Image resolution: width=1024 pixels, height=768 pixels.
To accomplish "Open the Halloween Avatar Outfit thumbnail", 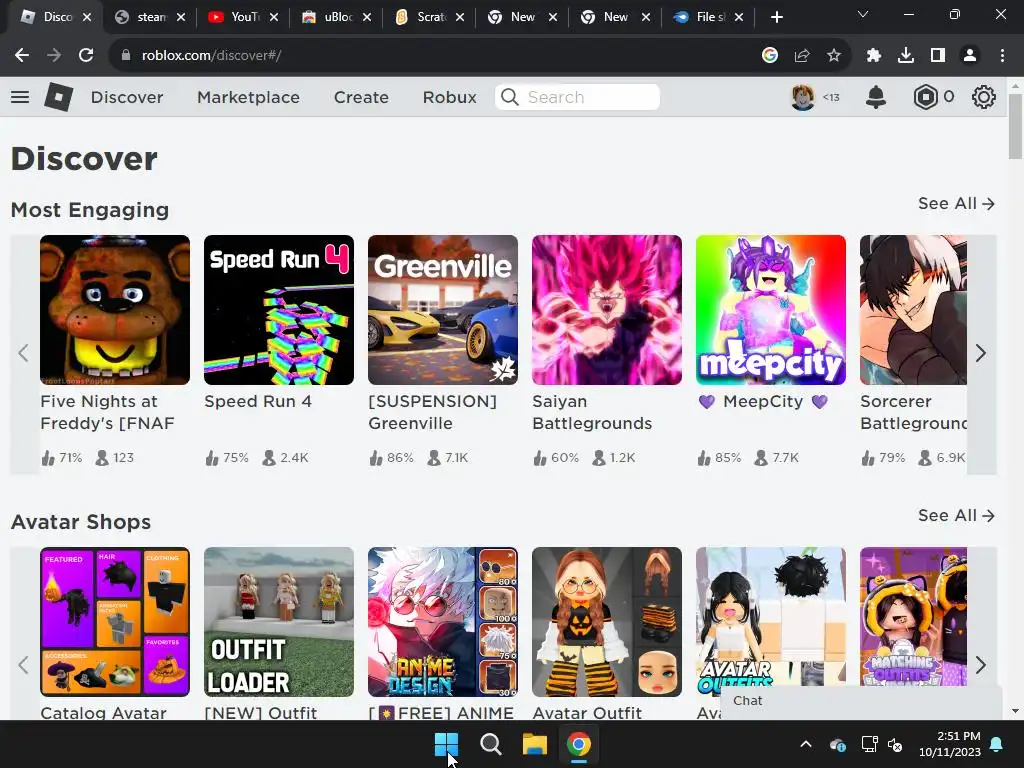I will (x=607, y=622).
